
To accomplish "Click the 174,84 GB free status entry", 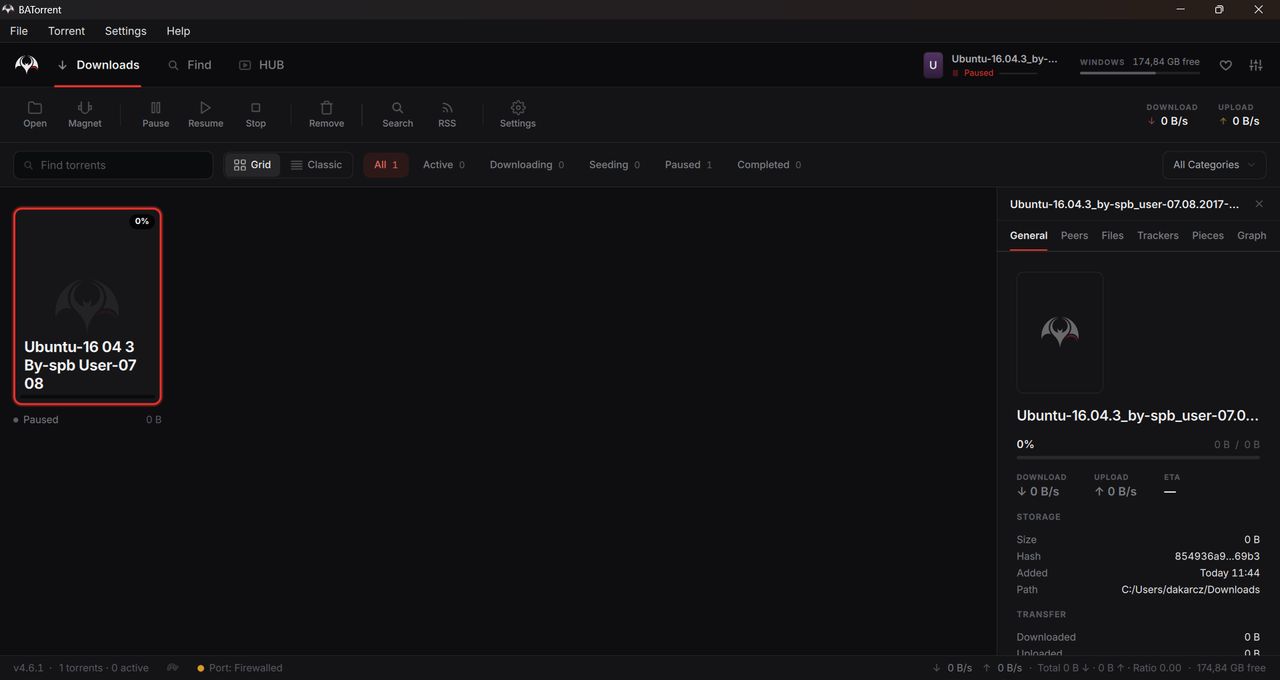I will click(1231, 668).
